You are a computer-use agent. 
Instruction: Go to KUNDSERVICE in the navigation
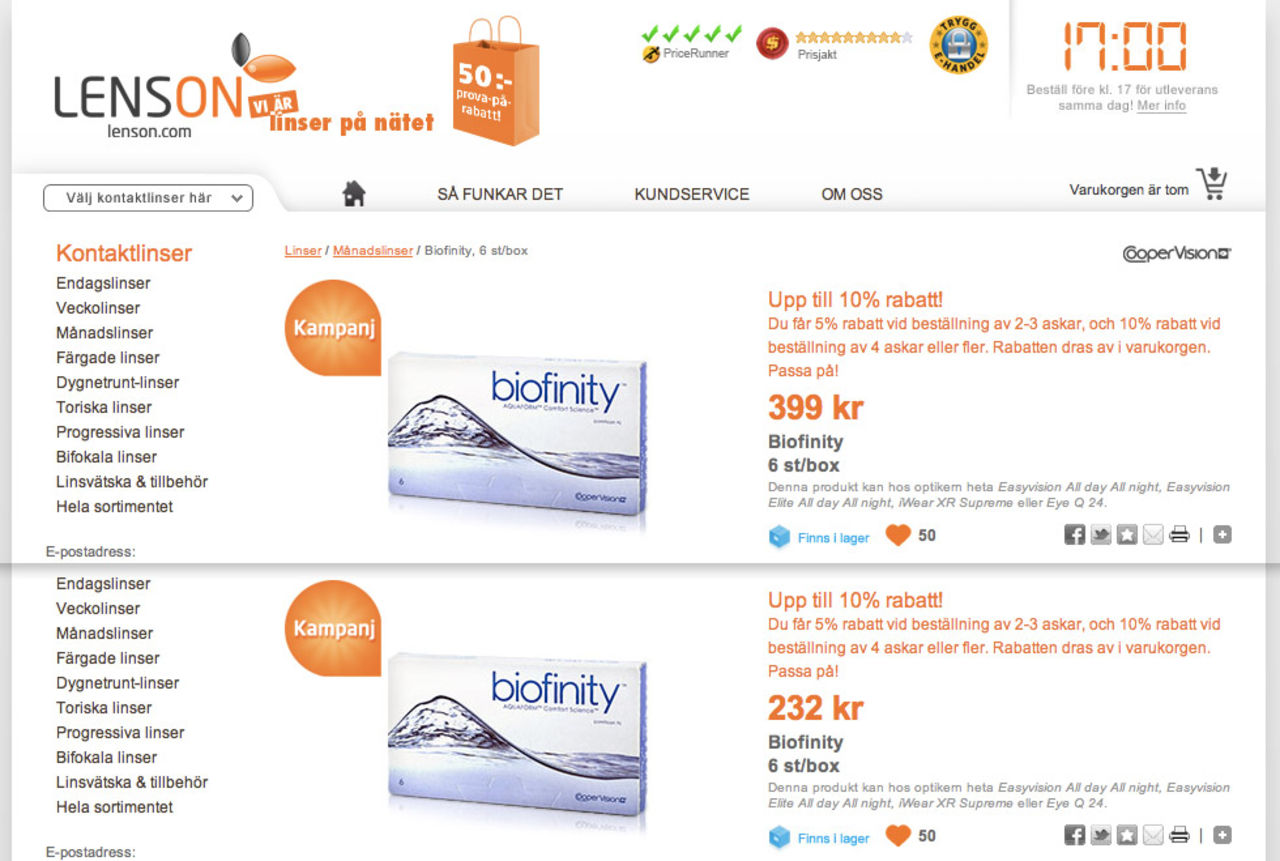[x=691, y=194]
